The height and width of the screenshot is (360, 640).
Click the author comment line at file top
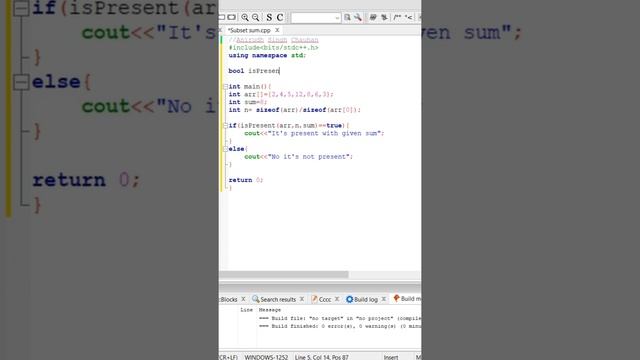coord(273,40)
